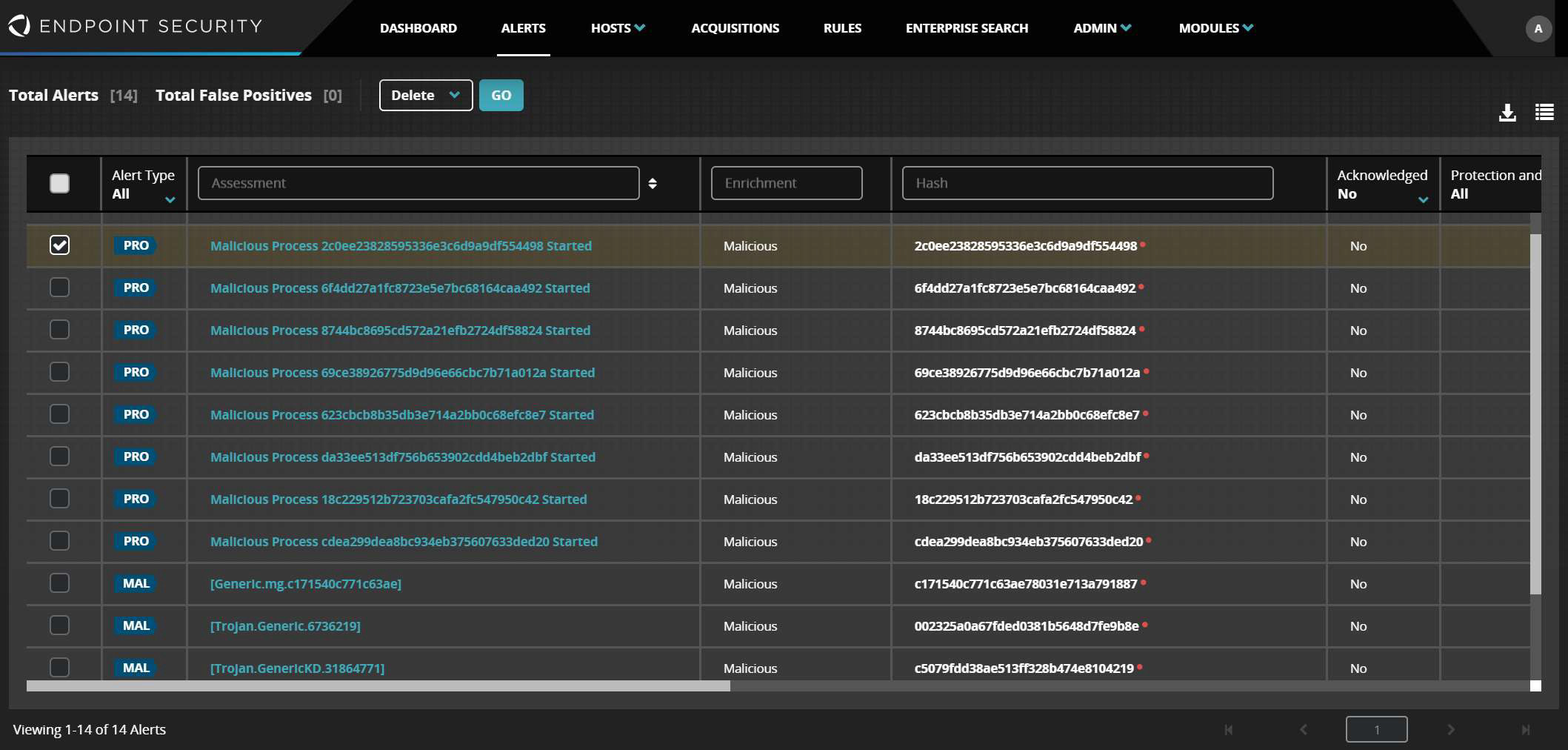Viewport: 1568px width, 750px height.
Task: Expand the ADMIN menu
Action: [x=1102, y=28]
